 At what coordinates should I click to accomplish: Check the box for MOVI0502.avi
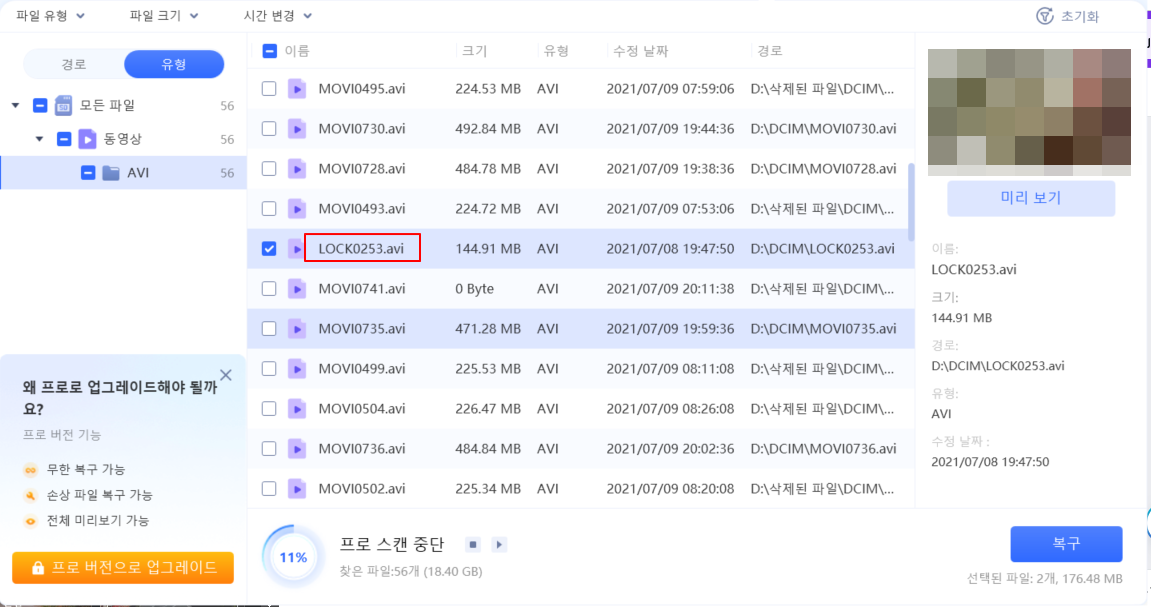(x=269, y=489)
